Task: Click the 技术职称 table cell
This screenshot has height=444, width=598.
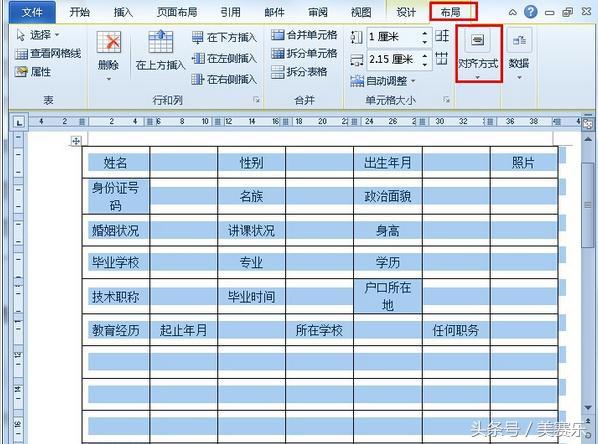Action: click(116, 296)
